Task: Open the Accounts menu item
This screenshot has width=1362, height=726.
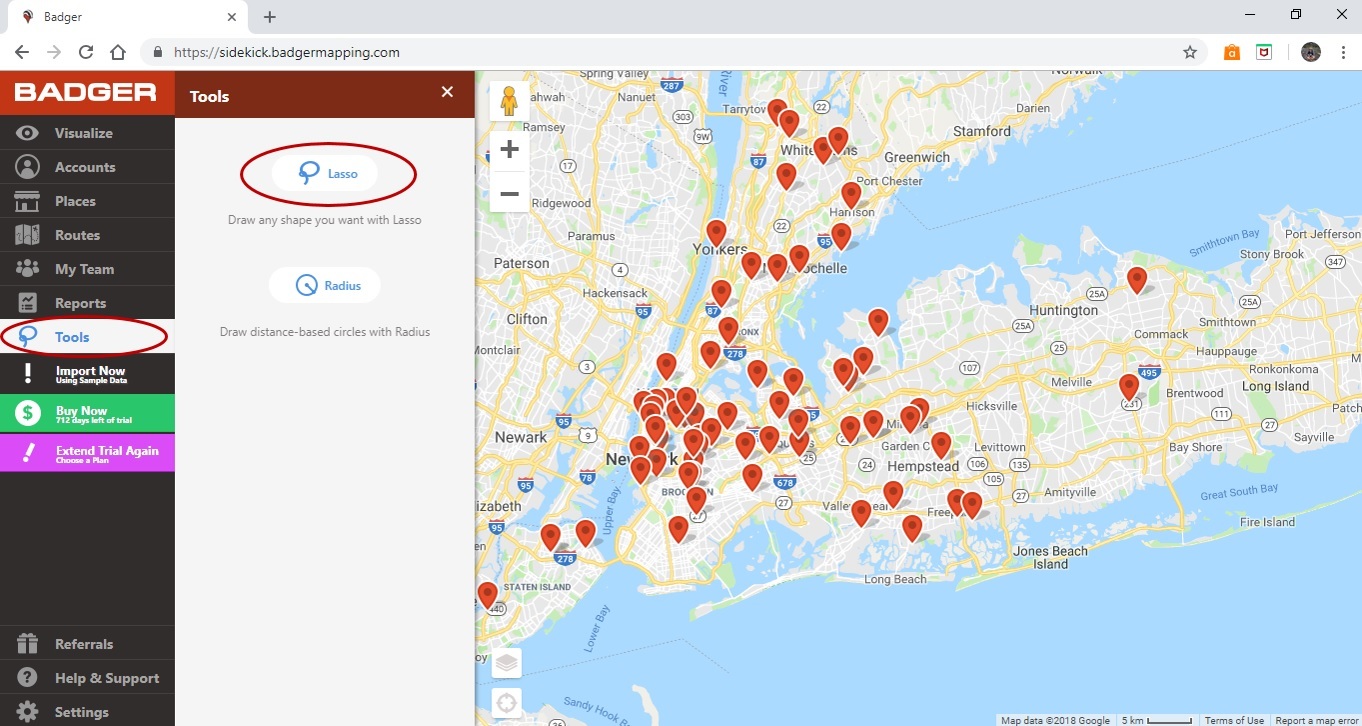Action: point(87,167)
